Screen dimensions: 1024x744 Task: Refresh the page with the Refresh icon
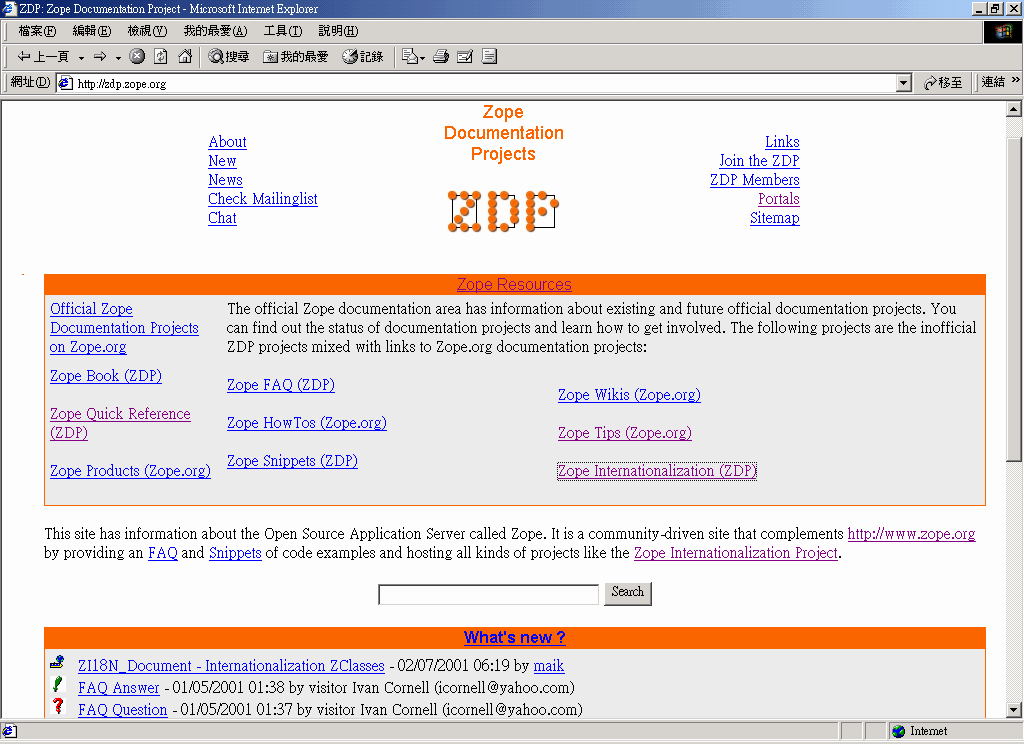point(161,57)
